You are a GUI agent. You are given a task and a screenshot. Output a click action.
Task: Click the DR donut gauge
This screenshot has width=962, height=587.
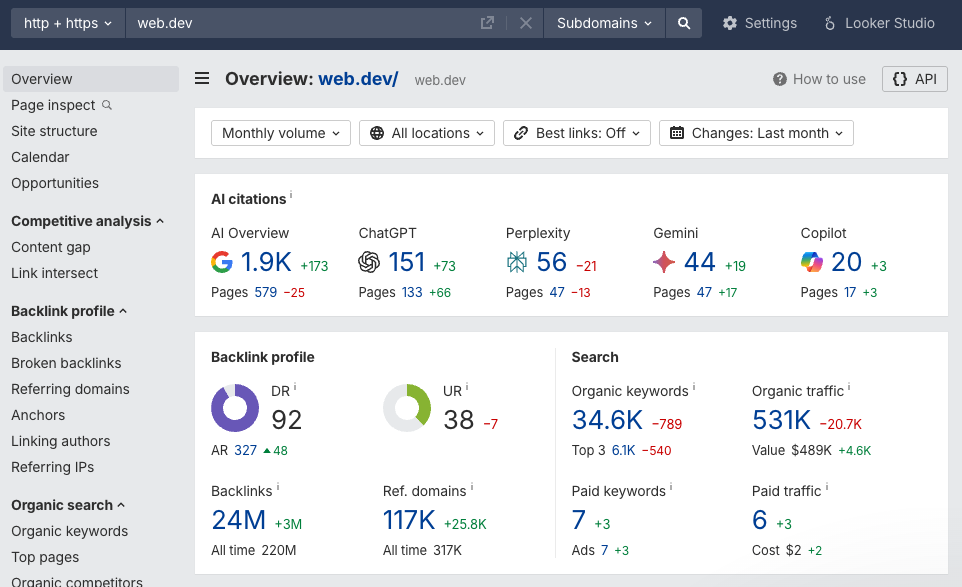point(234,407)
